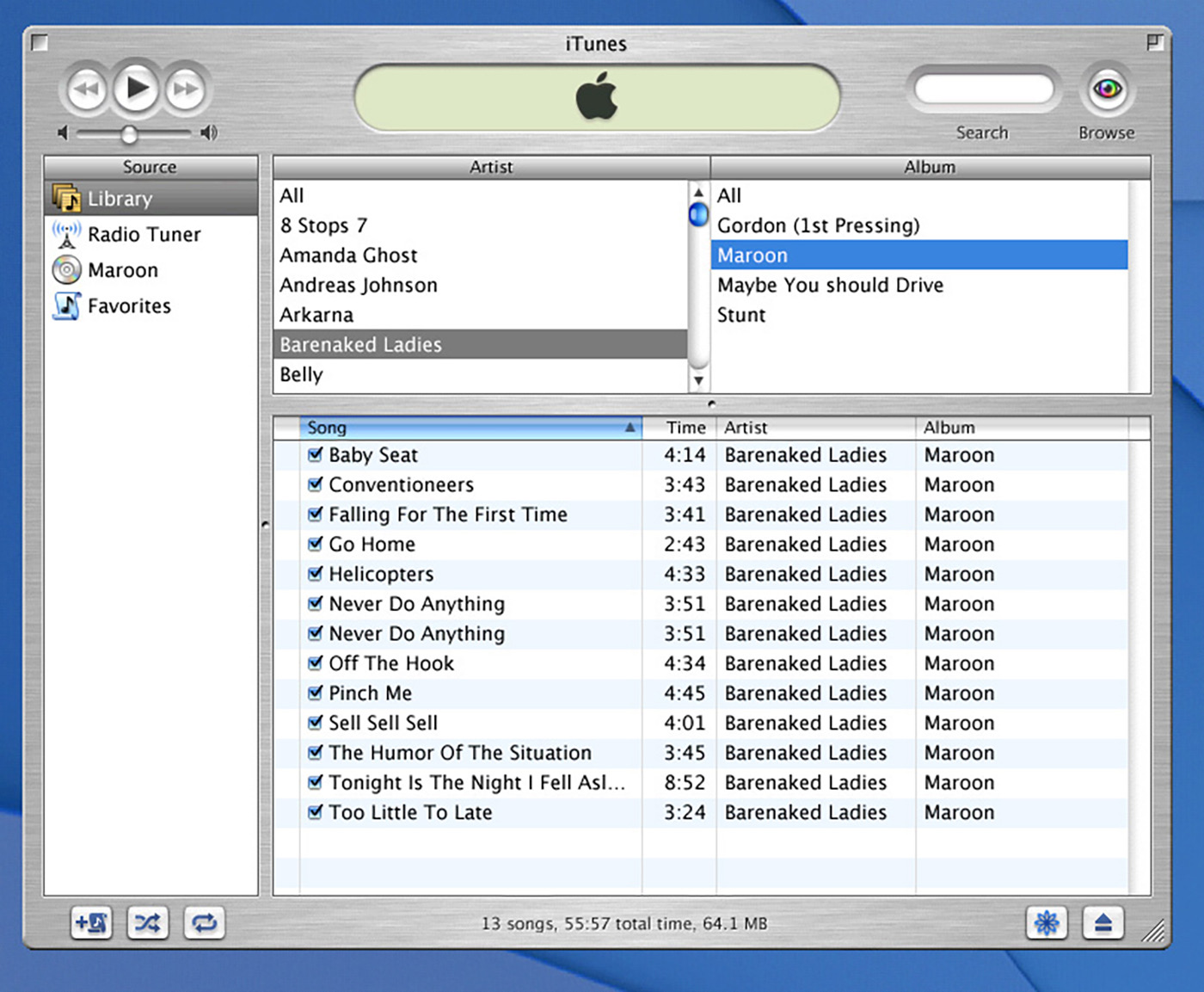Click the Browse eye icon
Viewport: 1204px width, 992px height.
[x=1107, y=89]
